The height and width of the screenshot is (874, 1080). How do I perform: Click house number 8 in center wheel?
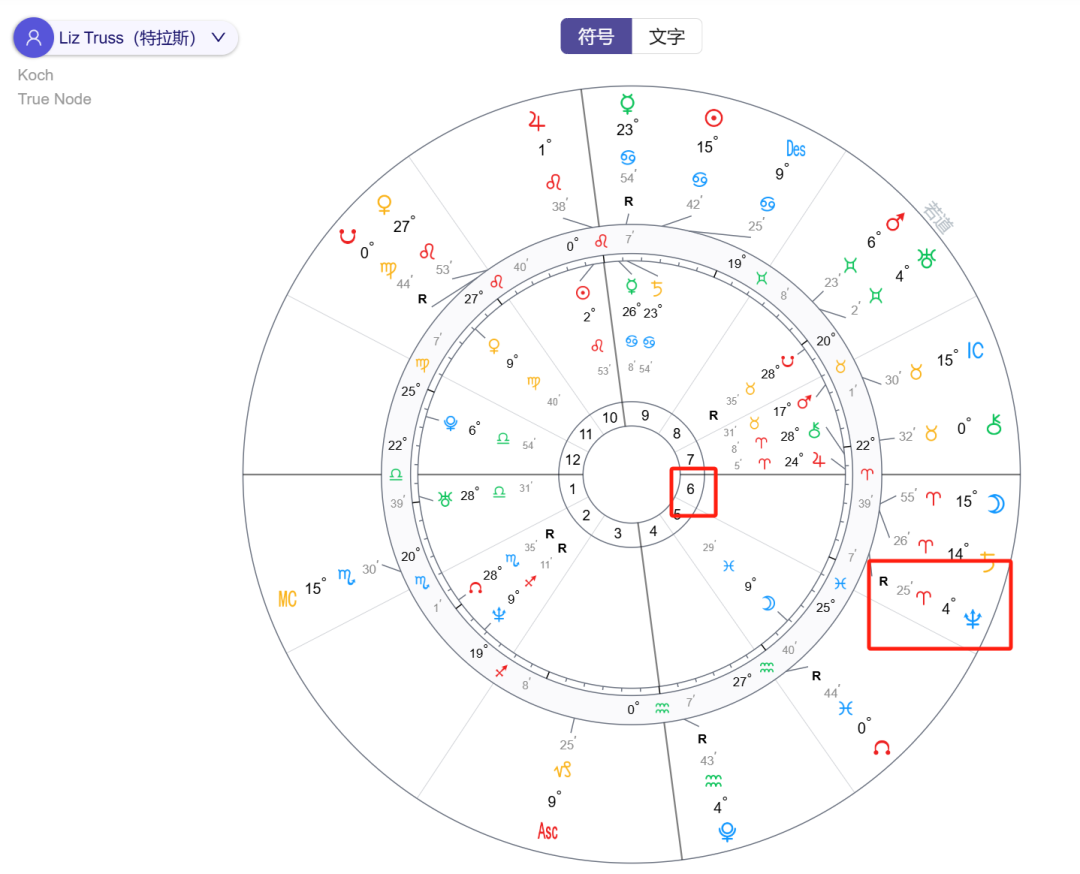point(676,433)
